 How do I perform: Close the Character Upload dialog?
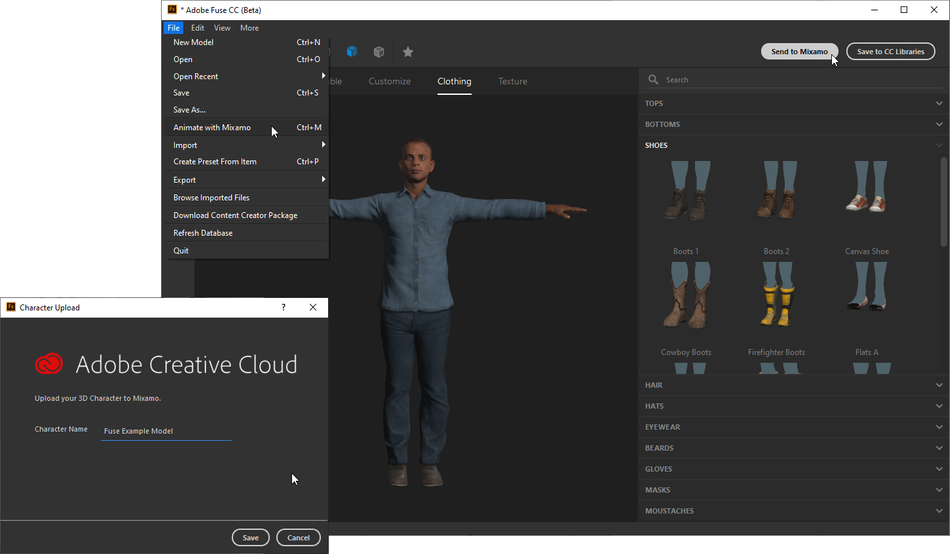coord(313,307)
